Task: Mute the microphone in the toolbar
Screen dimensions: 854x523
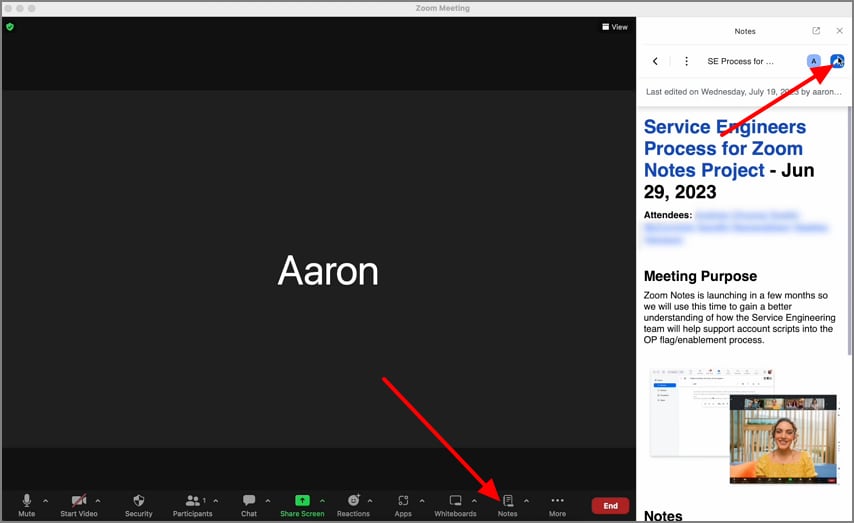Action: [26, 505]
